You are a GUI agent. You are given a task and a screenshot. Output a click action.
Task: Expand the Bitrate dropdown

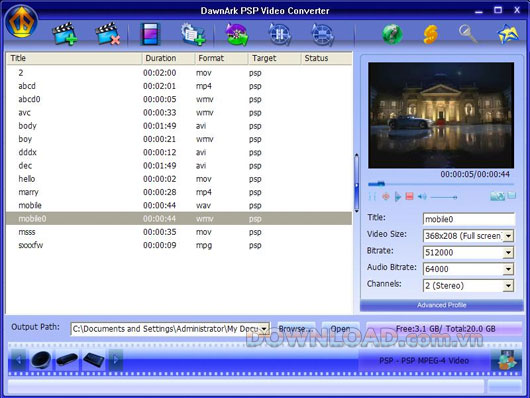508,253
